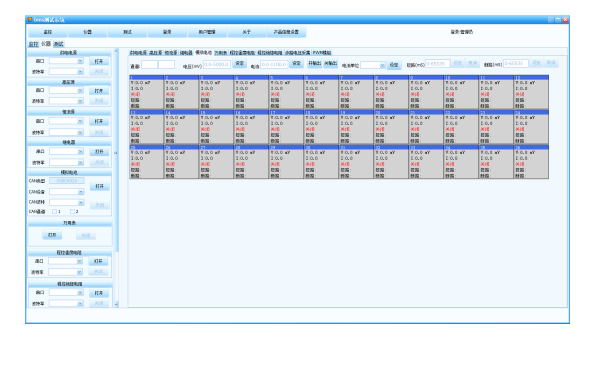Open the 测试 sub-tab below the toolbar

pyautogui.click(x=59, y=44)
